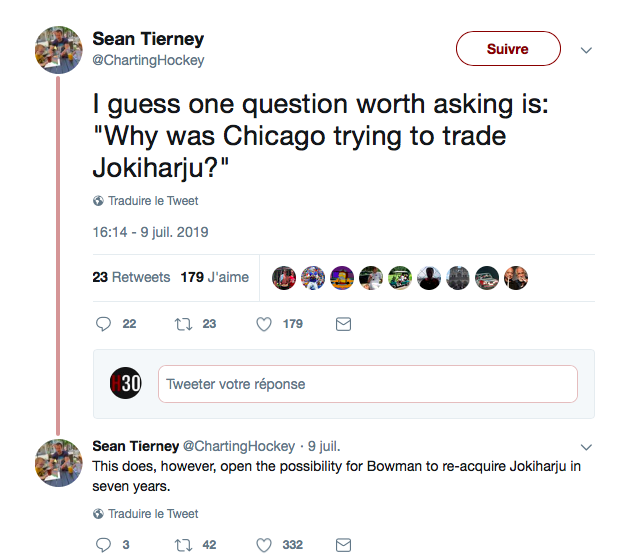Click the @ChartingHockey handle in the header
The height and width of the screenshot is (557, 619).
(148, 60)
